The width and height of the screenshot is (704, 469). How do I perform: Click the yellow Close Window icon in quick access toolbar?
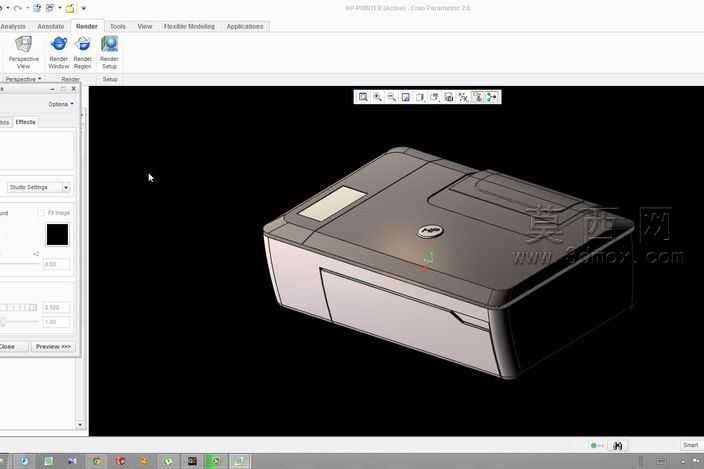[70, 8]
